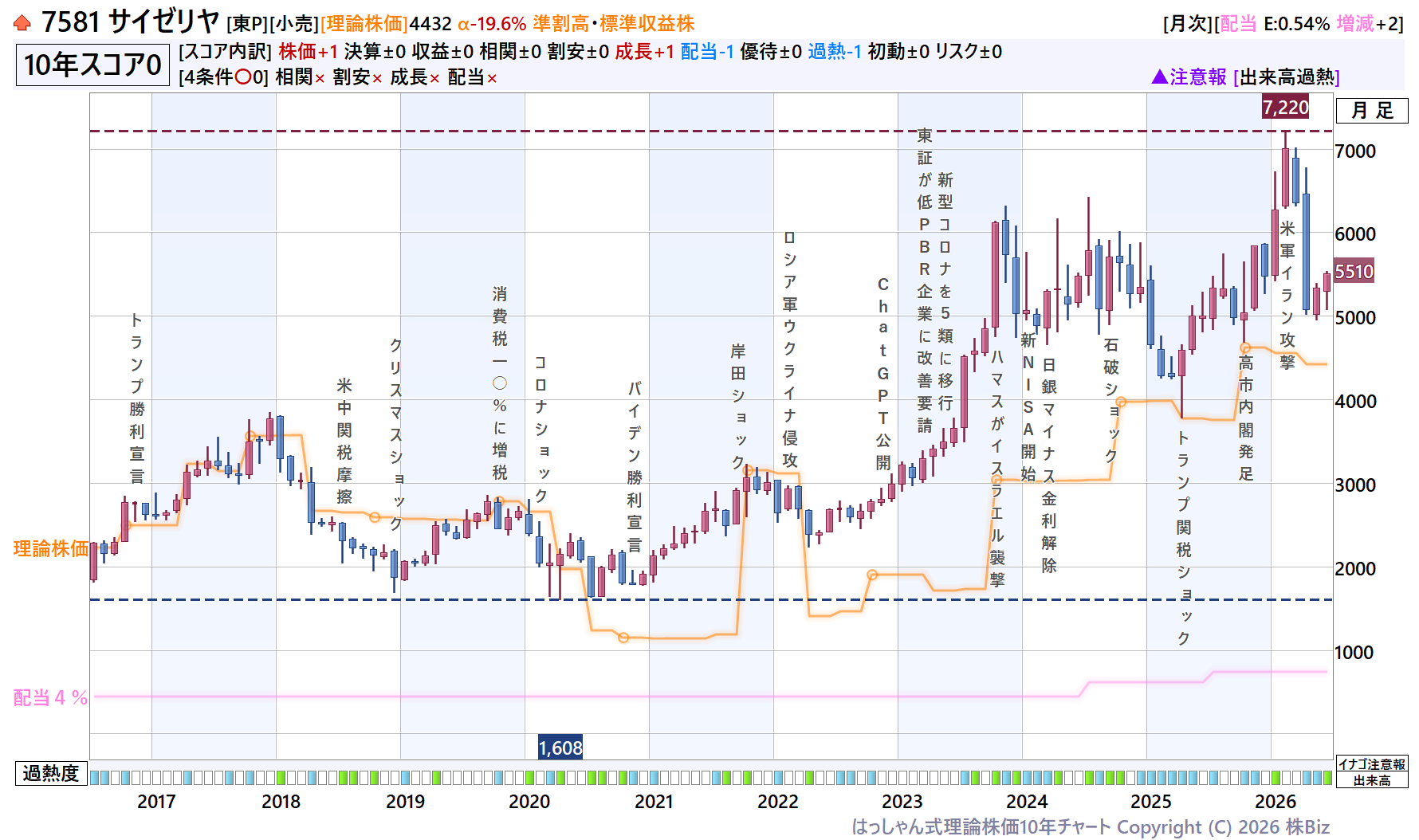
Task: Click the "コロナショック" event annotation
Action: [x=540, y=430]
